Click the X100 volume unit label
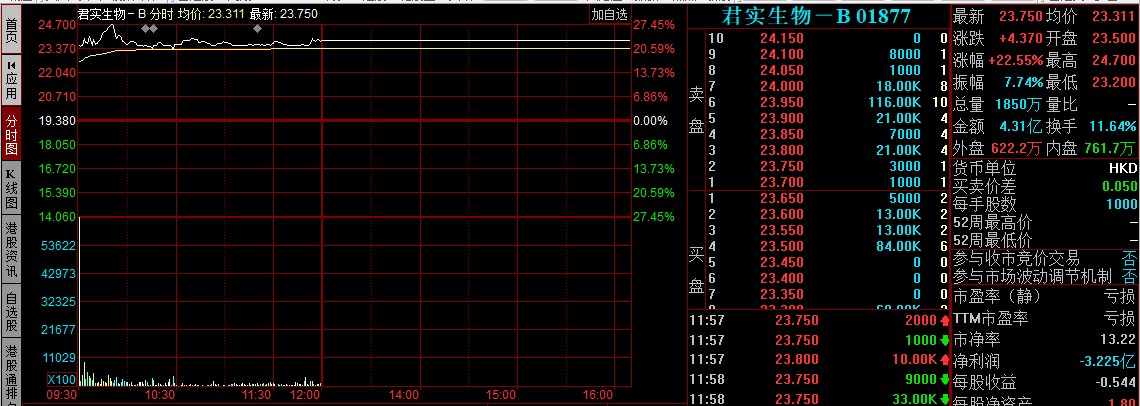1140x406 pixels. pyautogui.click(x=62, y=380)
